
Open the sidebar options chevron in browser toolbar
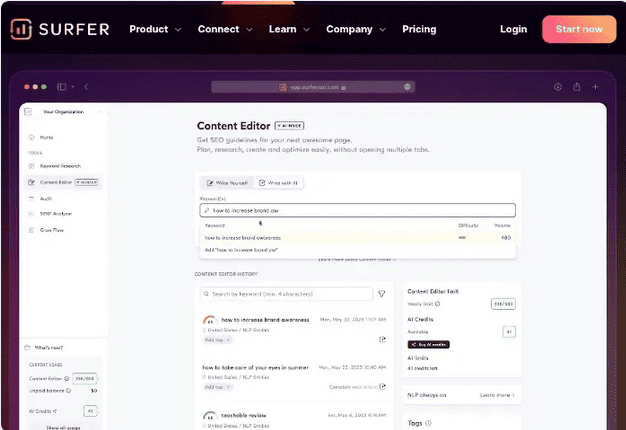pos(73,87)
